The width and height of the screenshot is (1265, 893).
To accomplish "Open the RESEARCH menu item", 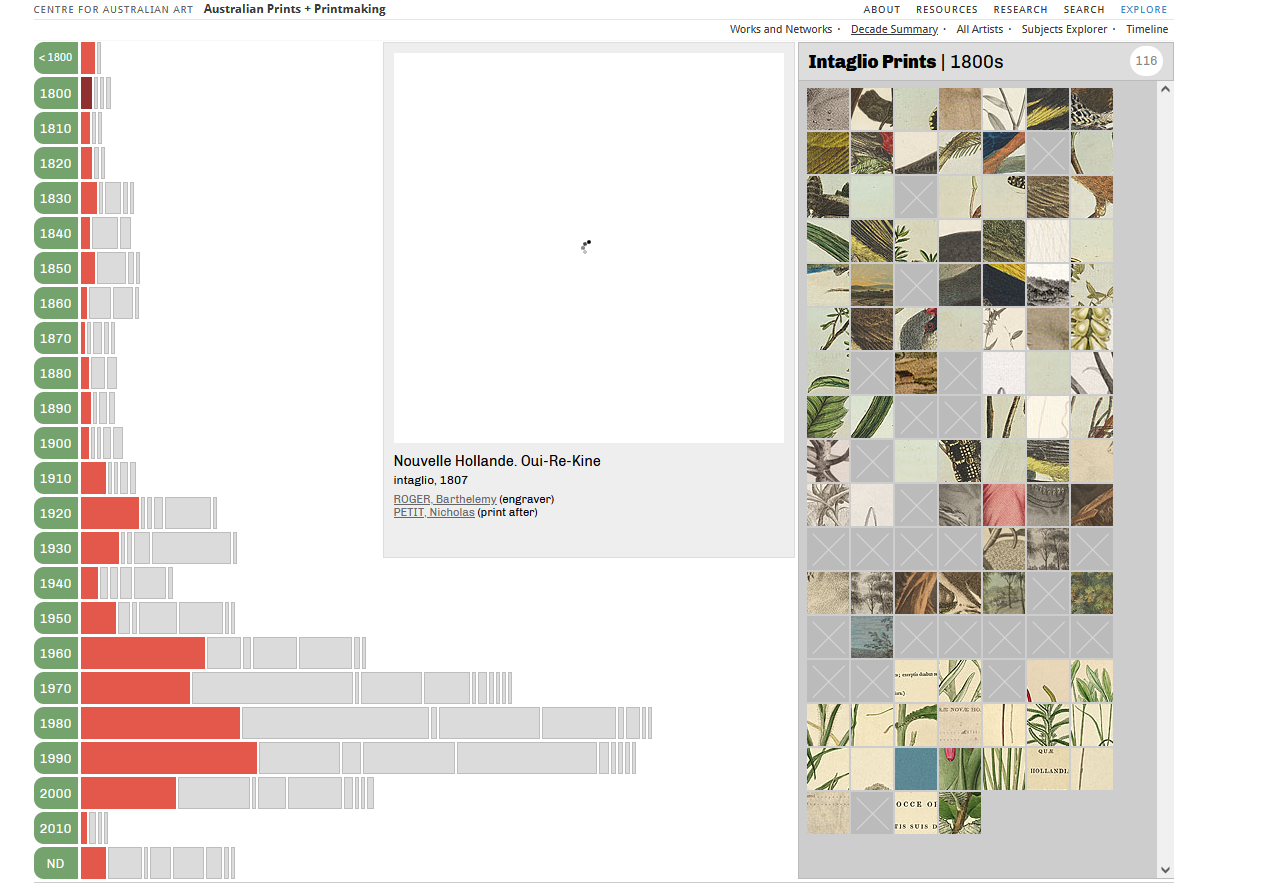I will click(1020, 9).
